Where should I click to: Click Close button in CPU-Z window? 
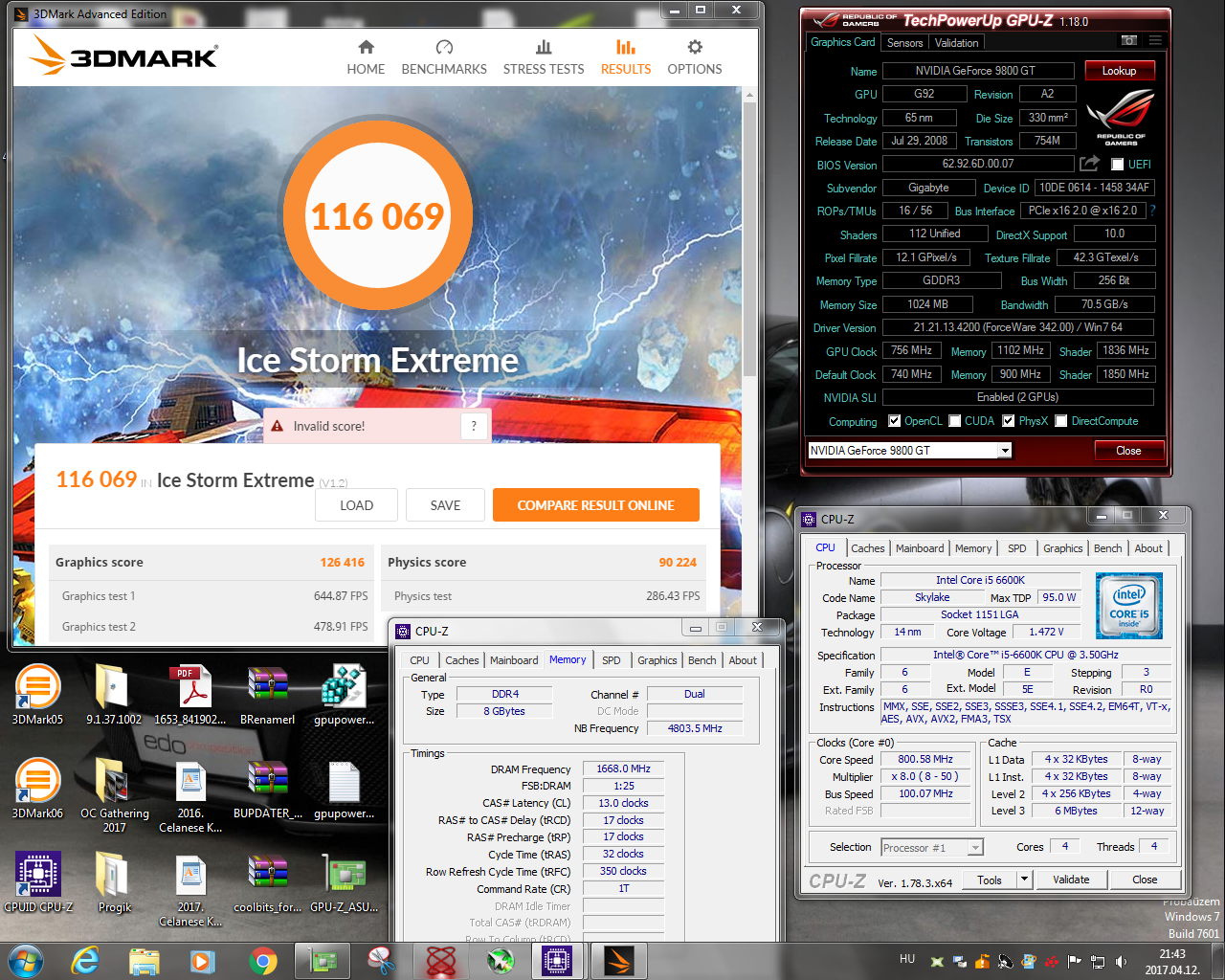click(x=1145, y=880)
